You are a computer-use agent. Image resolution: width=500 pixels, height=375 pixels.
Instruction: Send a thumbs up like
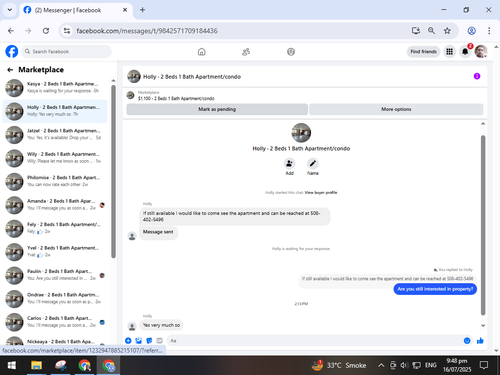click(x=480, y=340)
